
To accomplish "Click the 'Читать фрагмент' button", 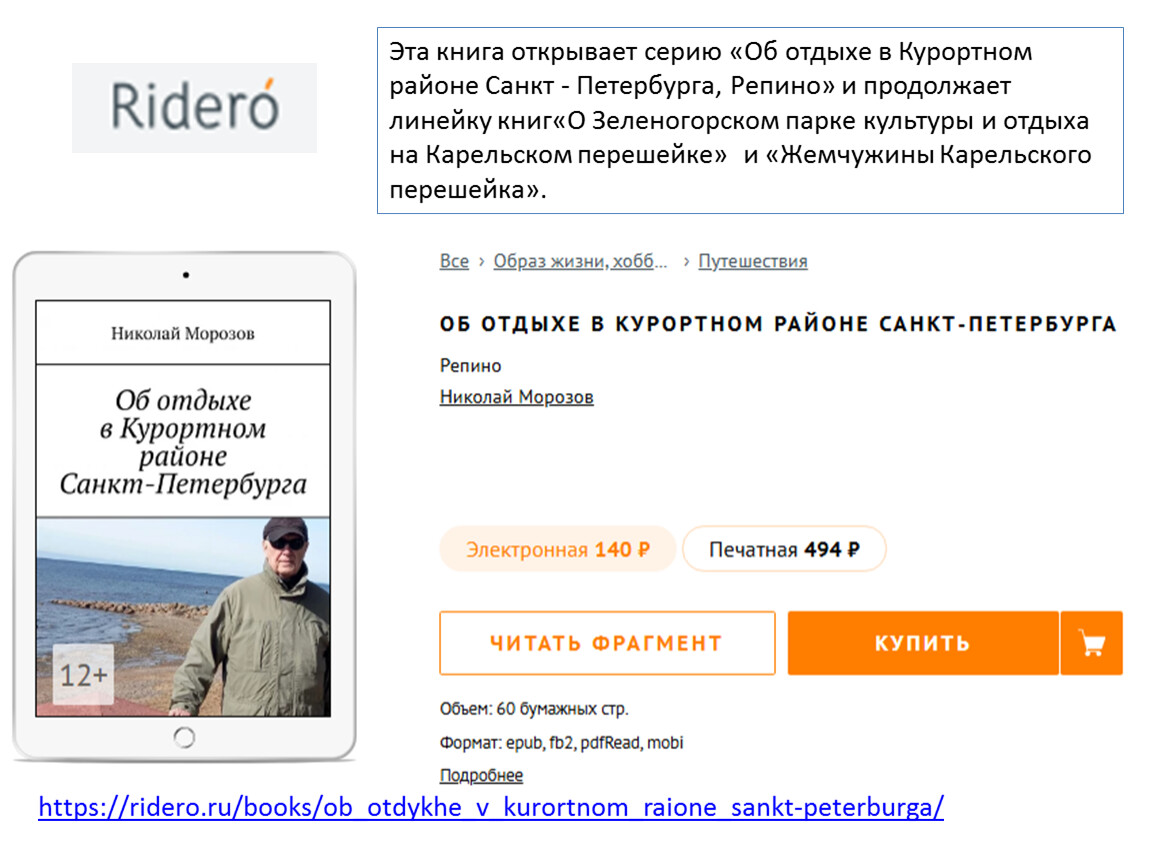I will tap(607, 643).
